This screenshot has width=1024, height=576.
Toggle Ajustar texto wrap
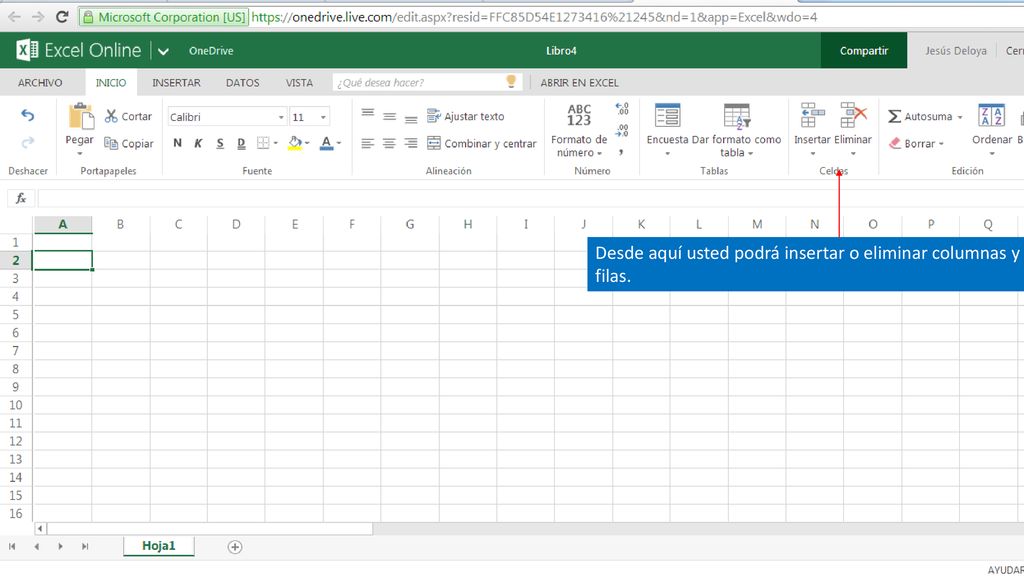466,116
